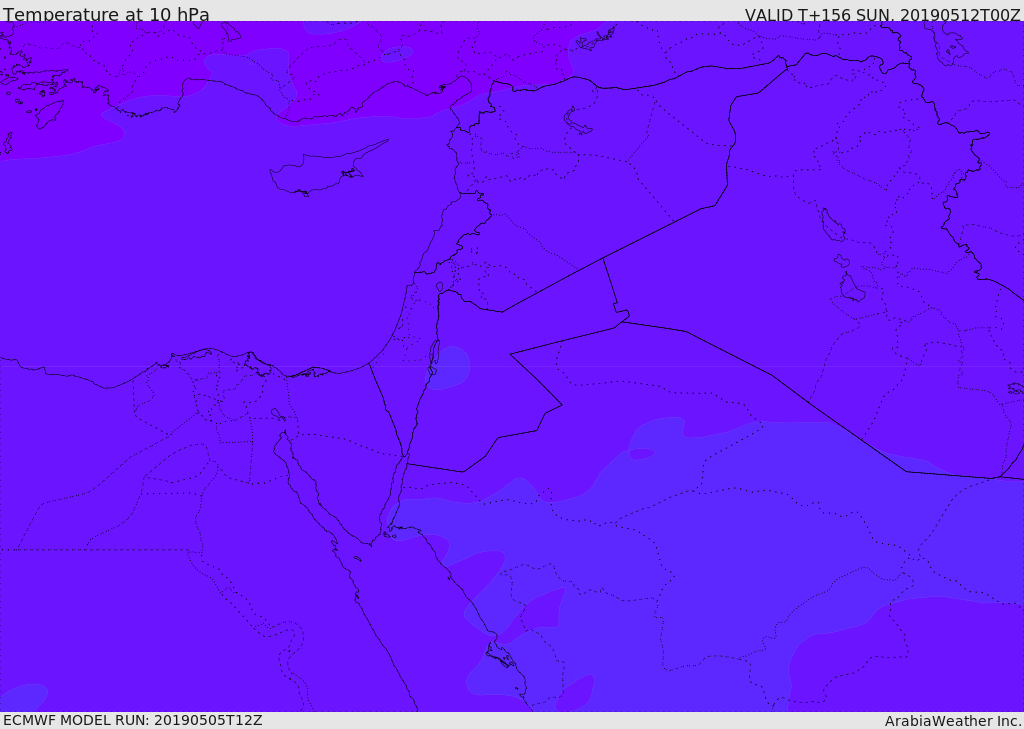Click the 'ArabiaWeather Inc' credit text
Image resolution: width=1024 pixels, height=729 pixels.
point(952,721)
